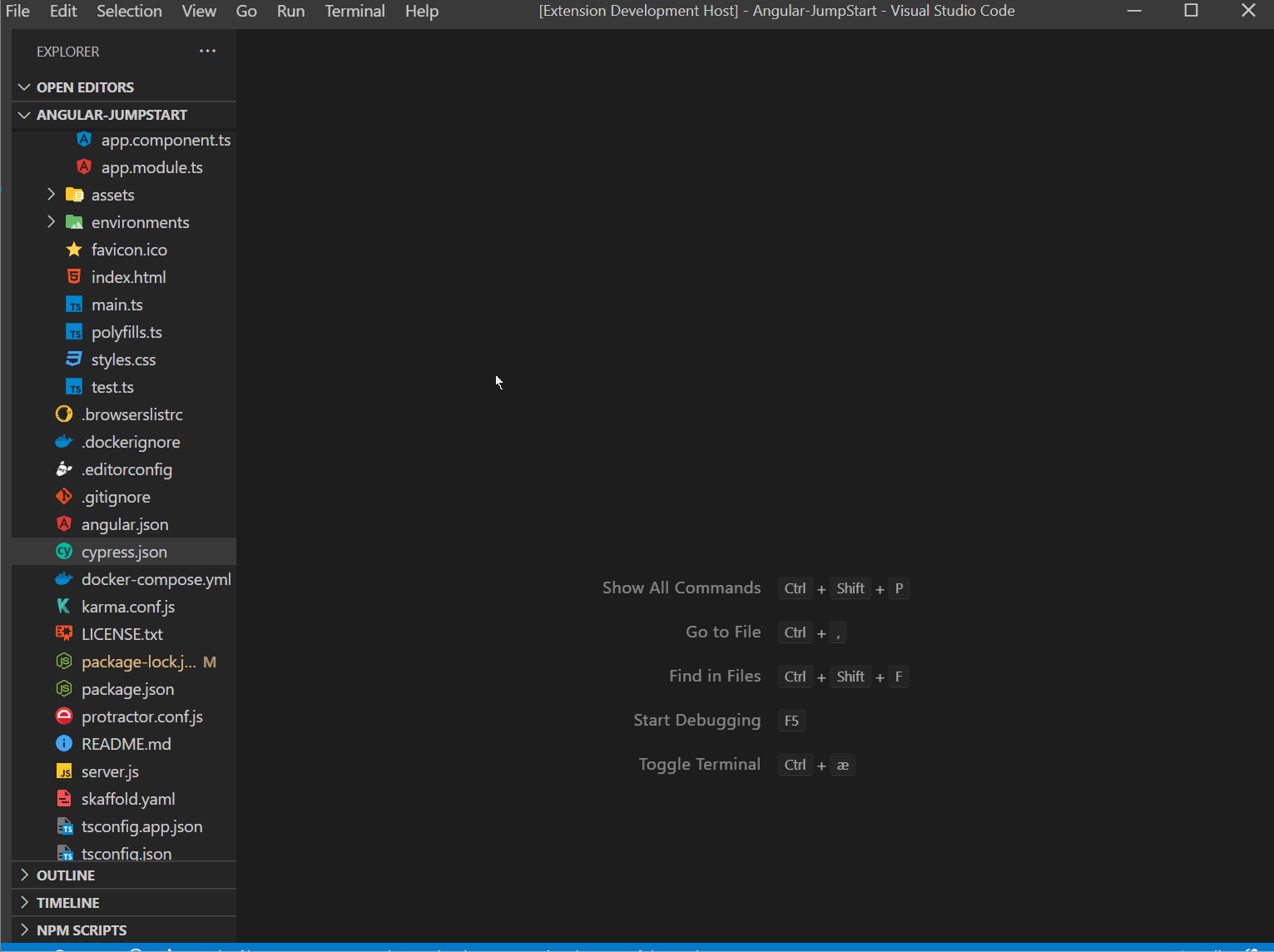The width and height of the screenshot is (1274, 952).
Task: Expand the OUTLINE panel
Action: tap(24, 875)
